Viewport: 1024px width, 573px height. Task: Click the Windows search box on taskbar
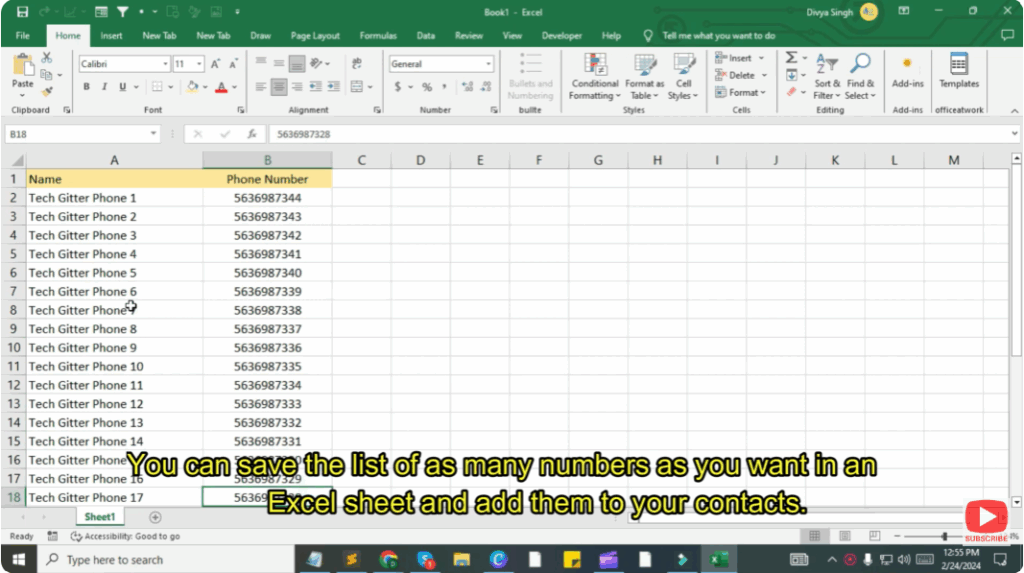click(167, 559)
